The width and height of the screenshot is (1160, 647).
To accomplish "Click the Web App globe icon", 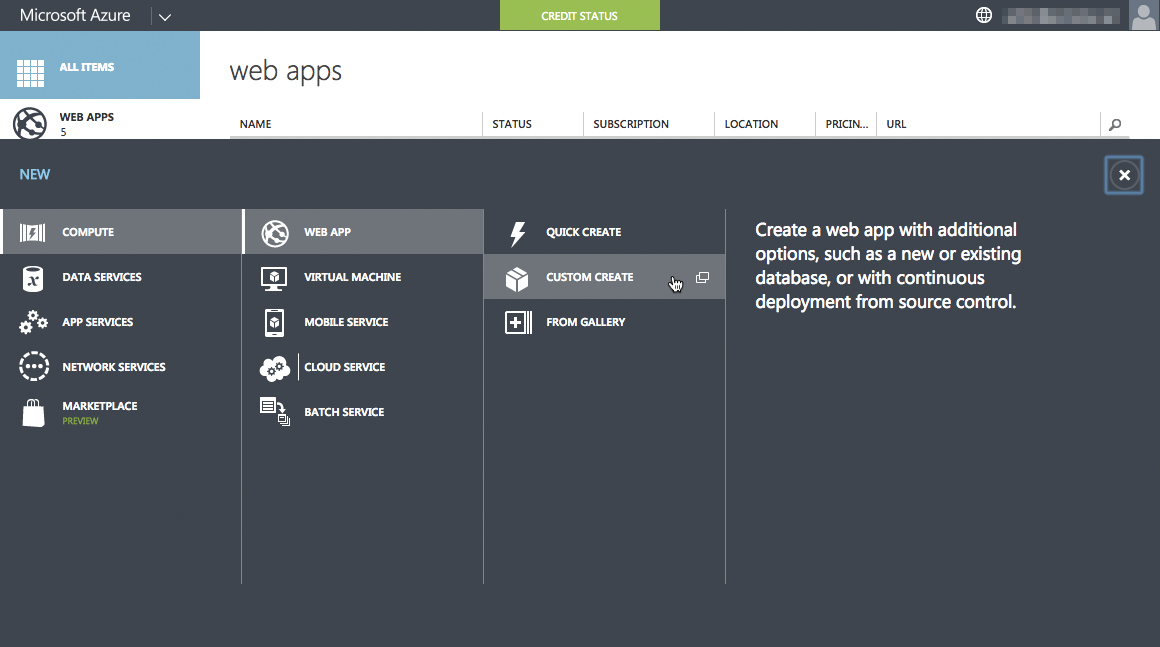I will (x=274, y=233).
